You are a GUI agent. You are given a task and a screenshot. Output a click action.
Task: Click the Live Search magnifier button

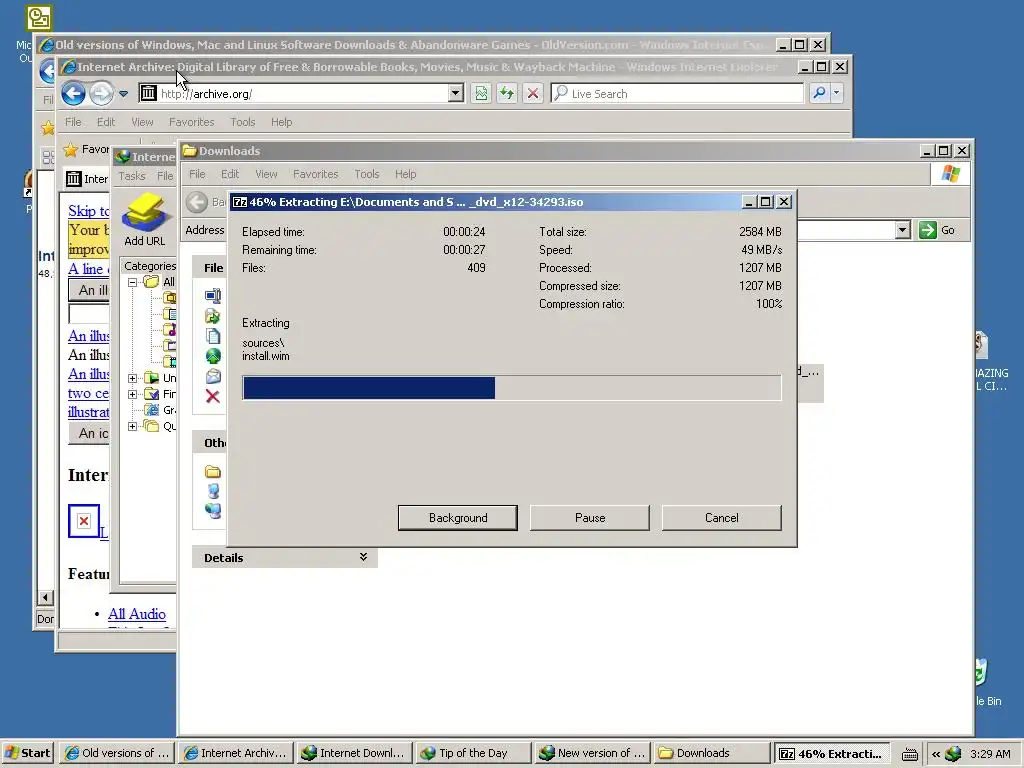(820, 93)
